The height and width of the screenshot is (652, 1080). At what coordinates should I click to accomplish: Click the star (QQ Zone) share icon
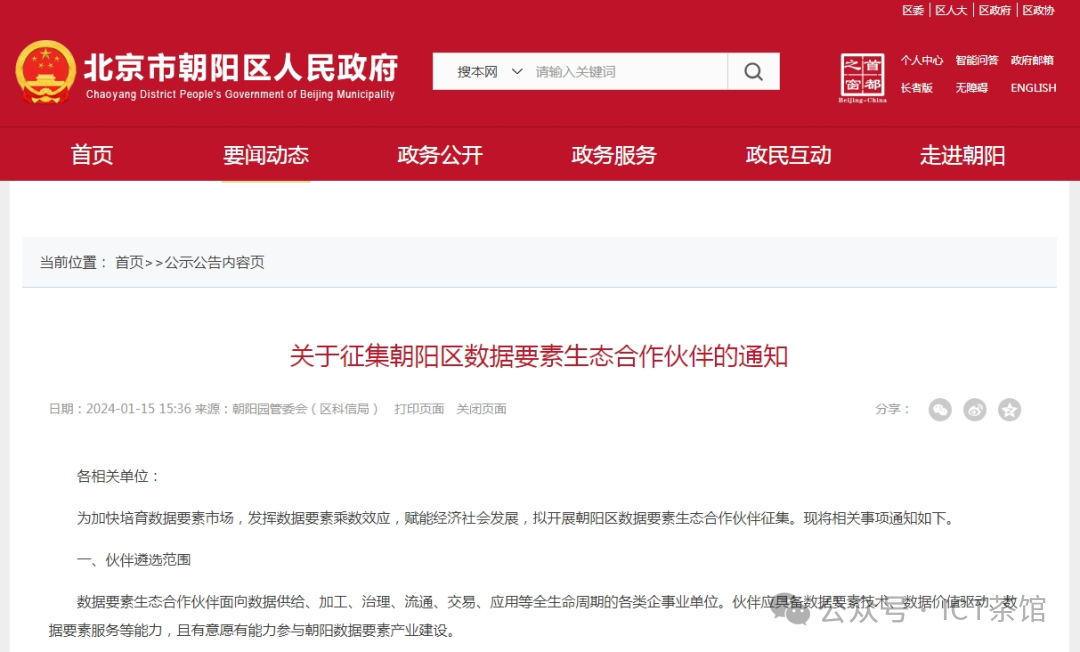point(1010,409)
